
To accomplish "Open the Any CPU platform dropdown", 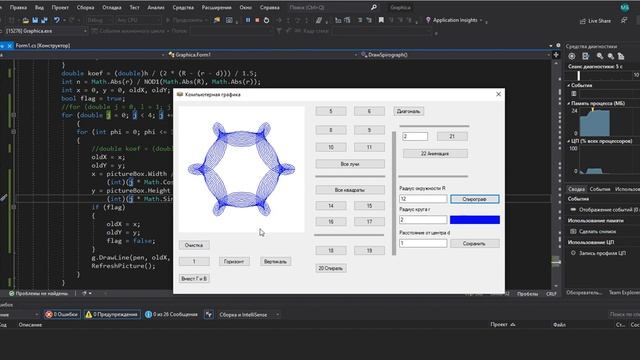I will [x=138, y=20].
